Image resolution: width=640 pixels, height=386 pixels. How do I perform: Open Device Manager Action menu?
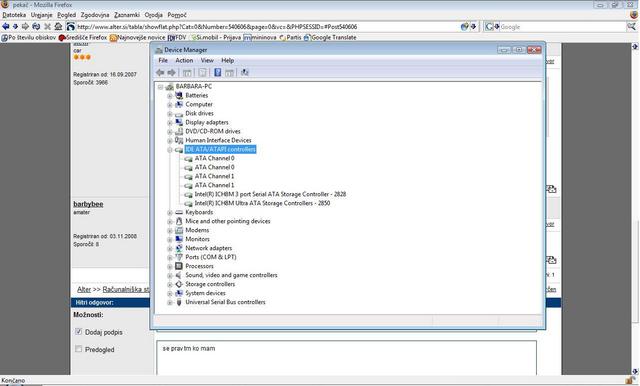point(184,60)
